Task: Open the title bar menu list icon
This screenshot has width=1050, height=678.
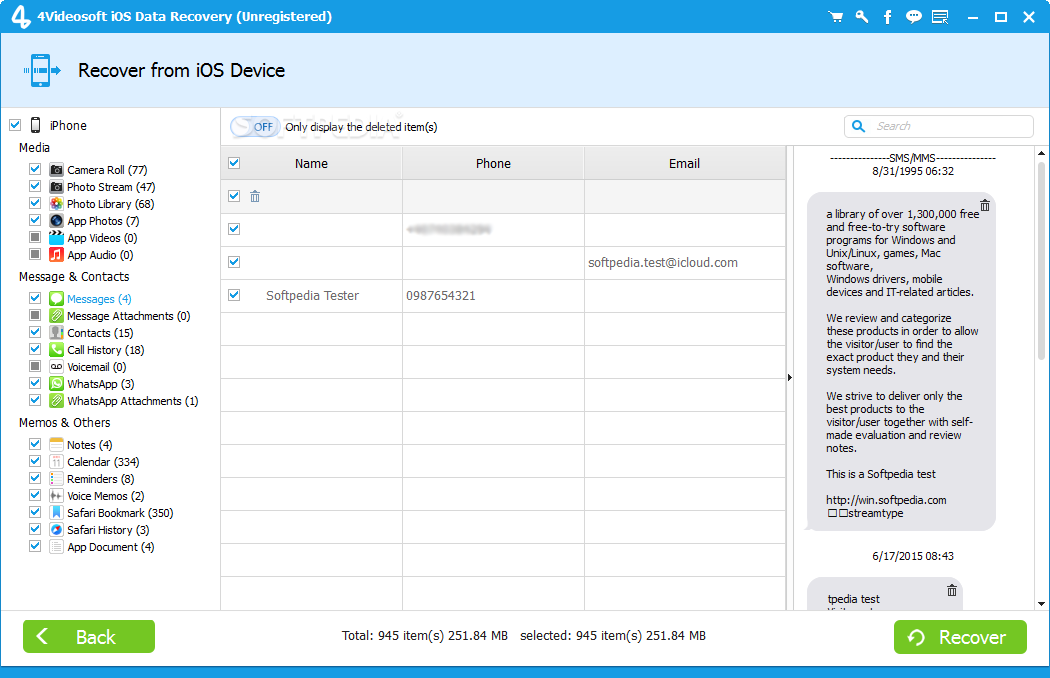Action: pos(940,17)
